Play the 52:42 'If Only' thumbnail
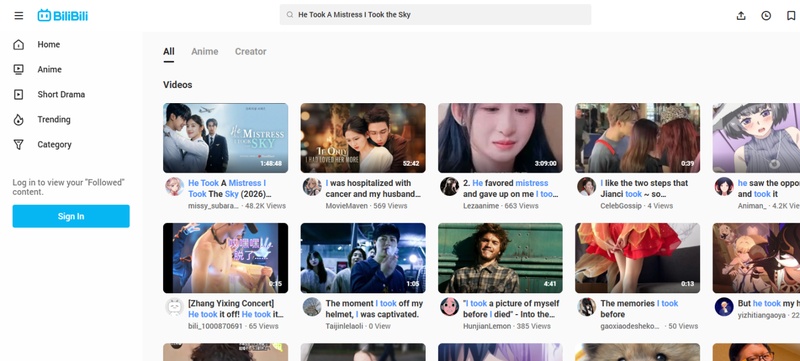The image size is (800, 361). (x=363, y=138)
